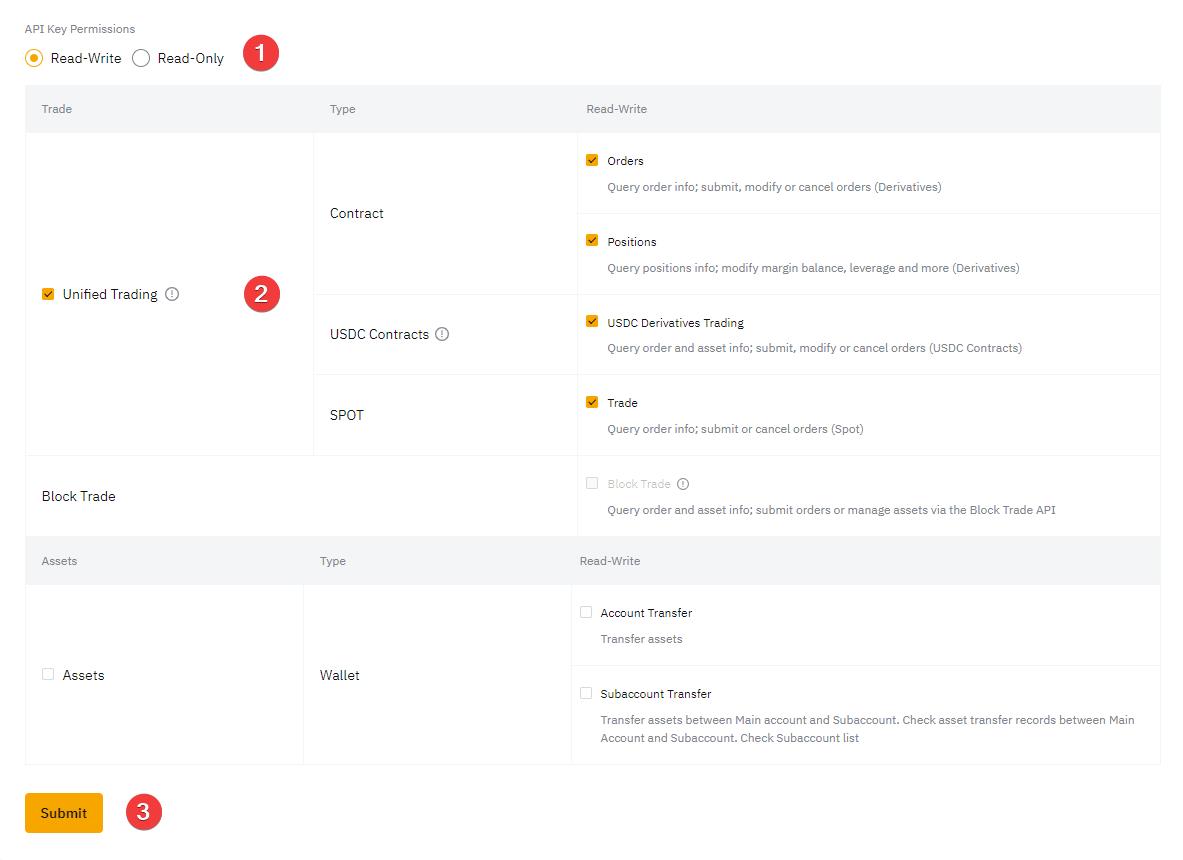Click the red step 1 badge

(x=261, y=54)
